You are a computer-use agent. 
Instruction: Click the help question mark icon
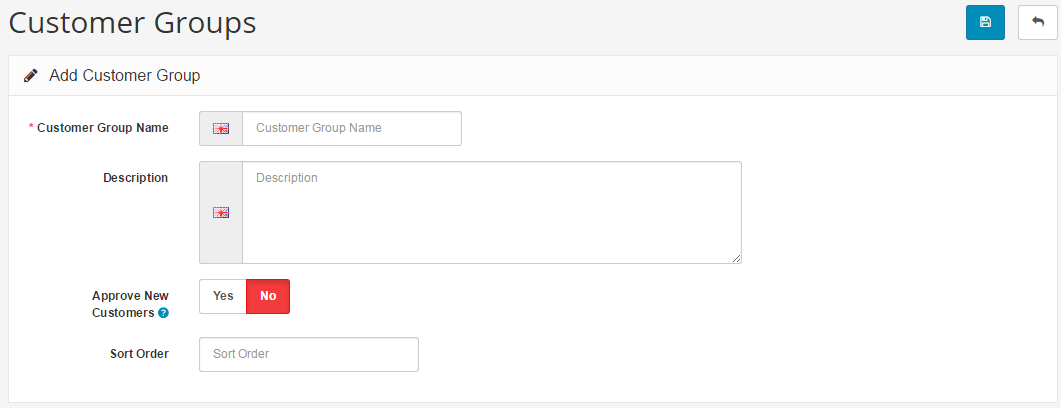click(x=164, y=313)
